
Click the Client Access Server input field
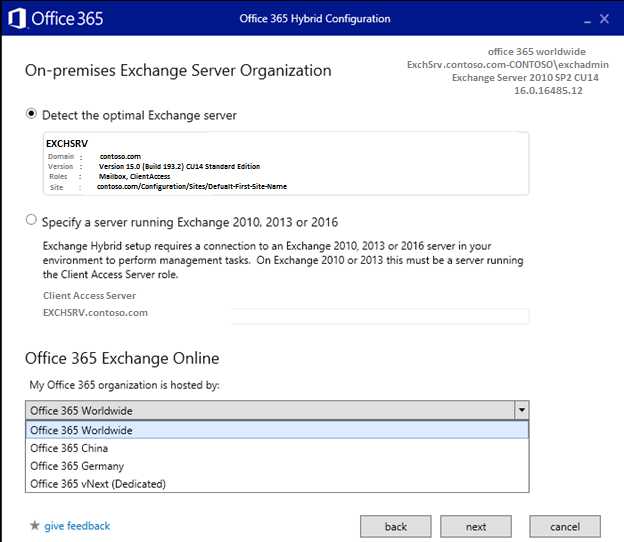point(380,316)
